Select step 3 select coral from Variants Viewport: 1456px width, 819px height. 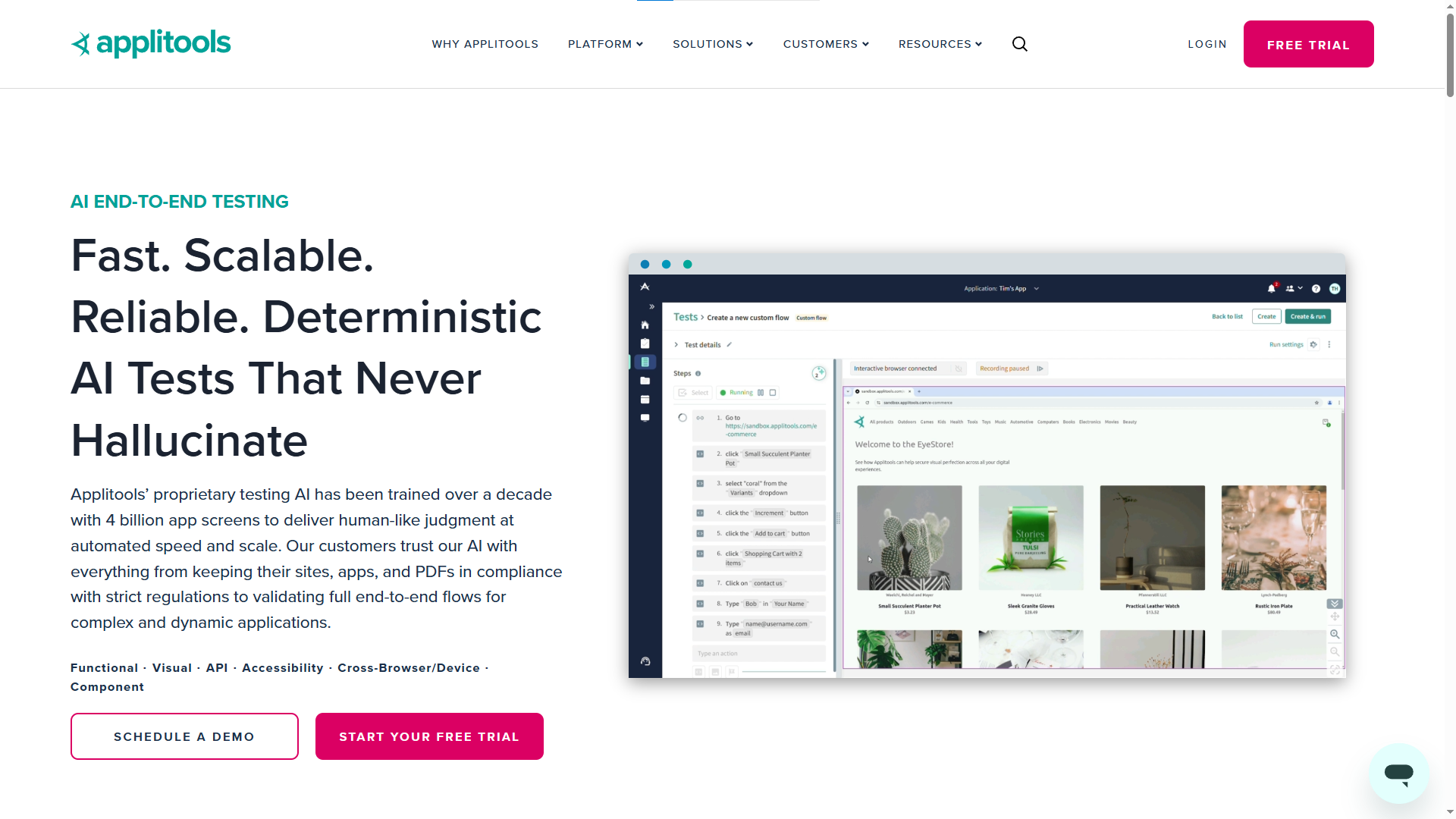758,488
